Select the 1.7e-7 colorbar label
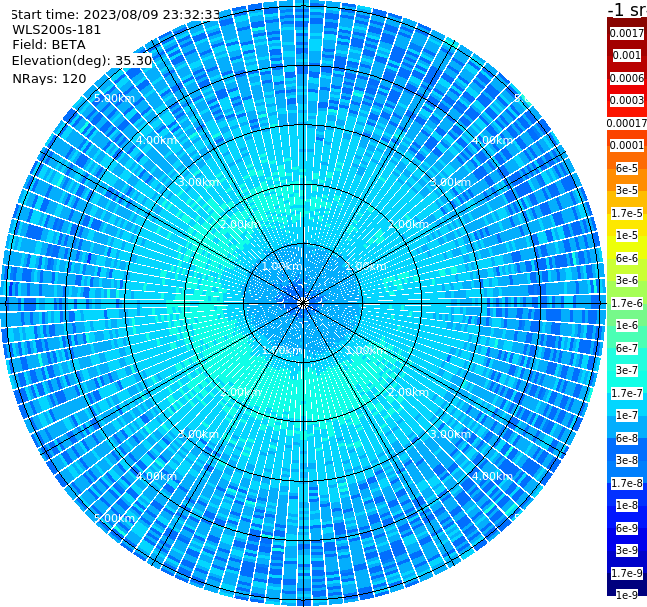The width and height of the screenshot is (647, 607). (627, 393)
